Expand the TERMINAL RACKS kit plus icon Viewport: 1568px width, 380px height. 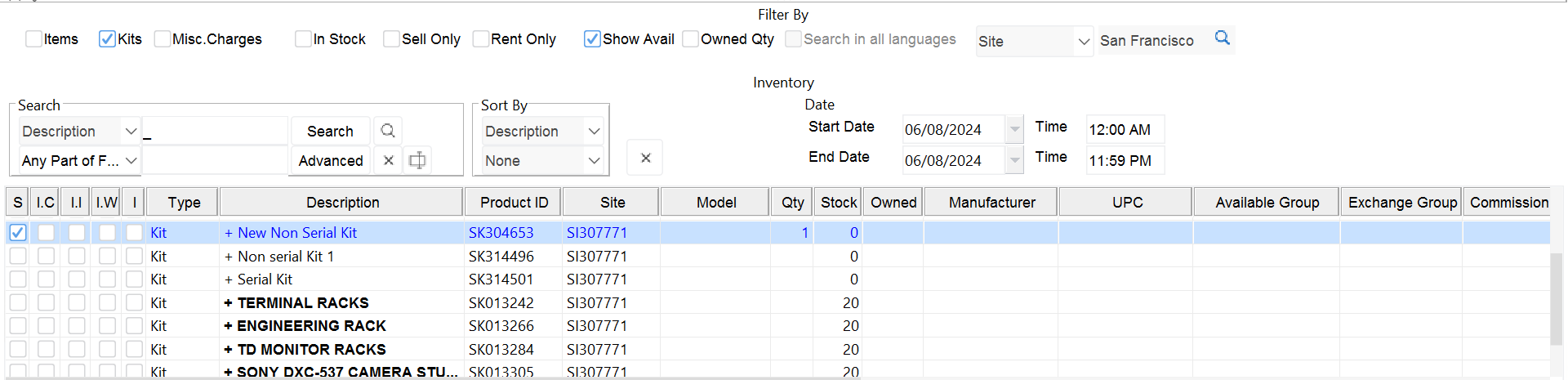point(229,303)
